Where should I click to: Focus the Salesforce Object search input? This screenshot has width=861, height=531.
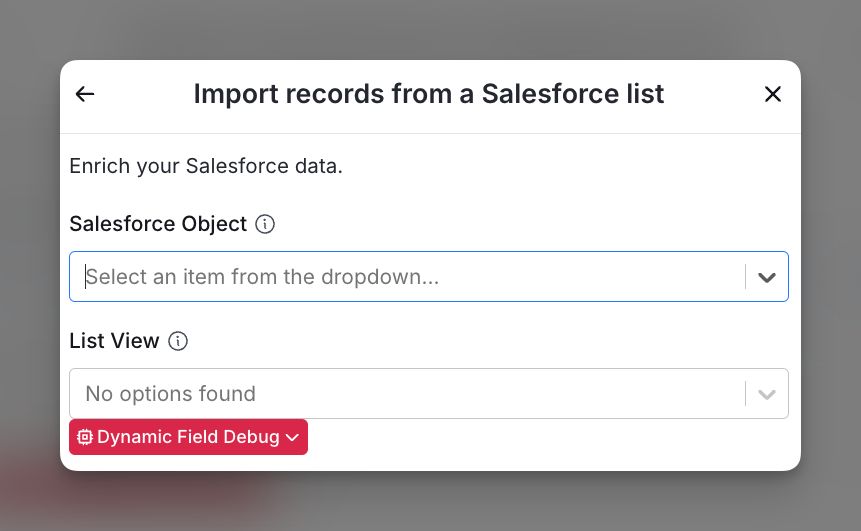407,277
